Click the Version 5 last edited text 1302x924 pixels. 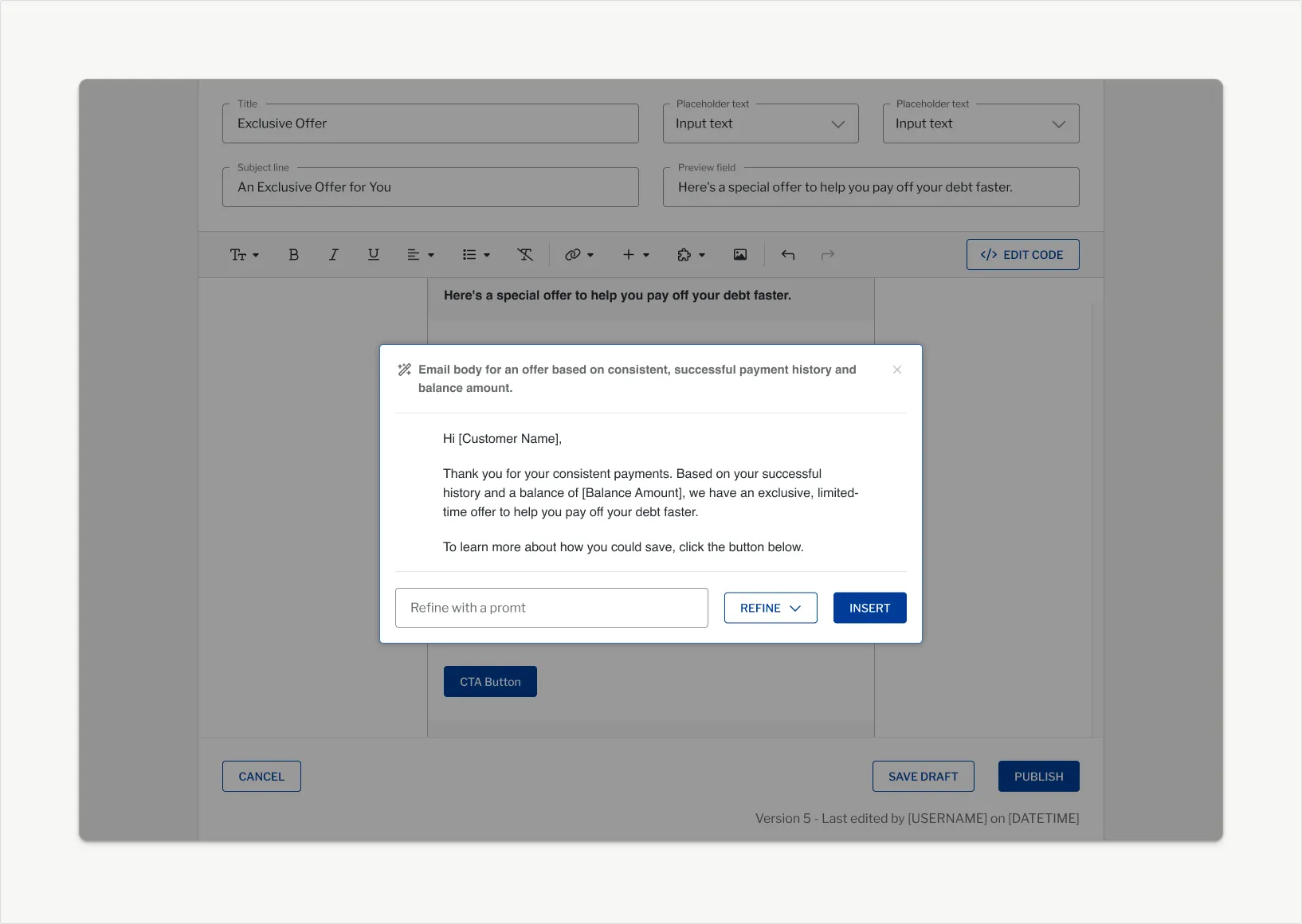917,818
